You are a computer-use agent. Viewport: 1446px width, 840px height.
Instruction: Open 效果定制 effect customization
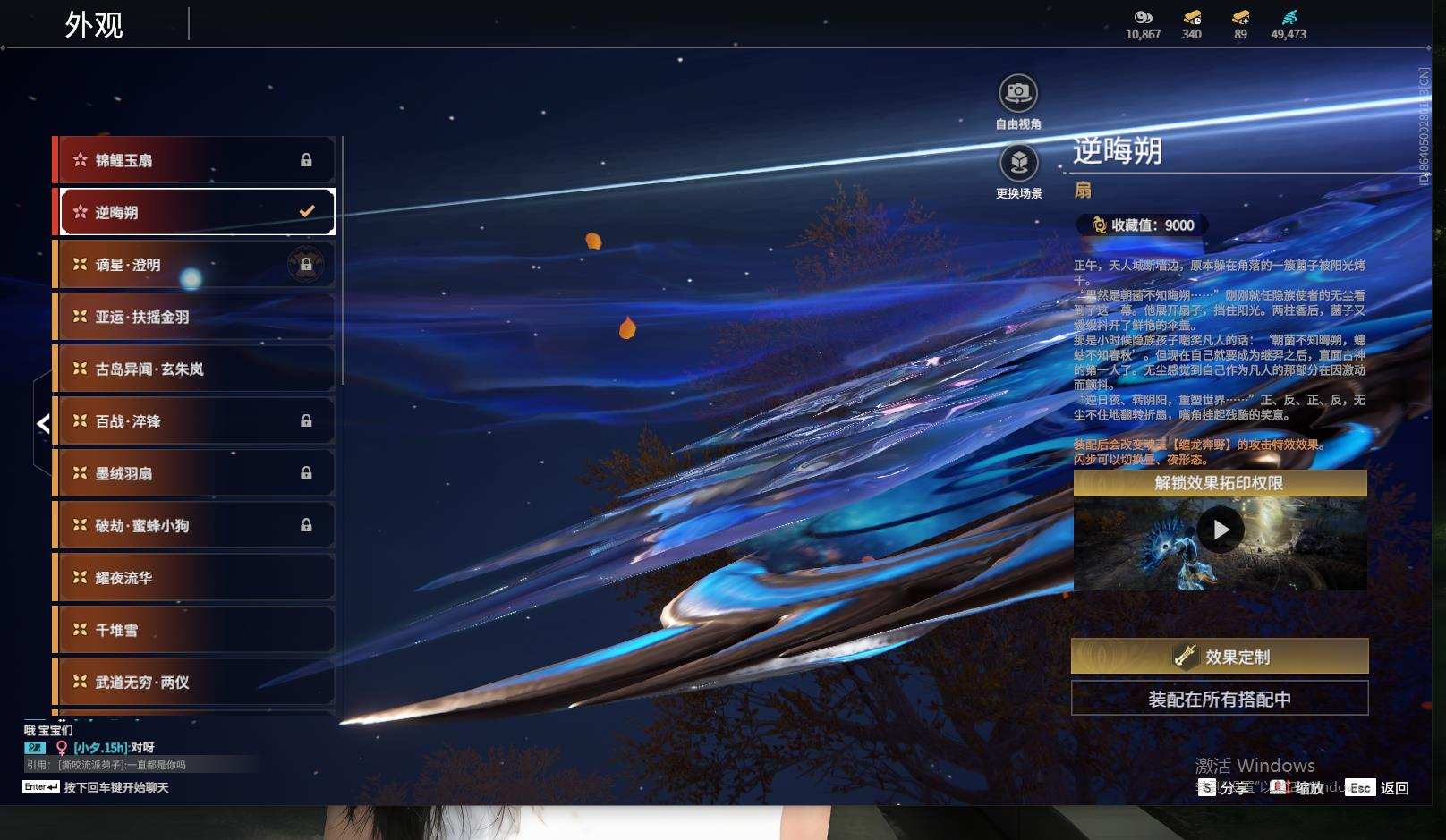[x=1220, y=656]
